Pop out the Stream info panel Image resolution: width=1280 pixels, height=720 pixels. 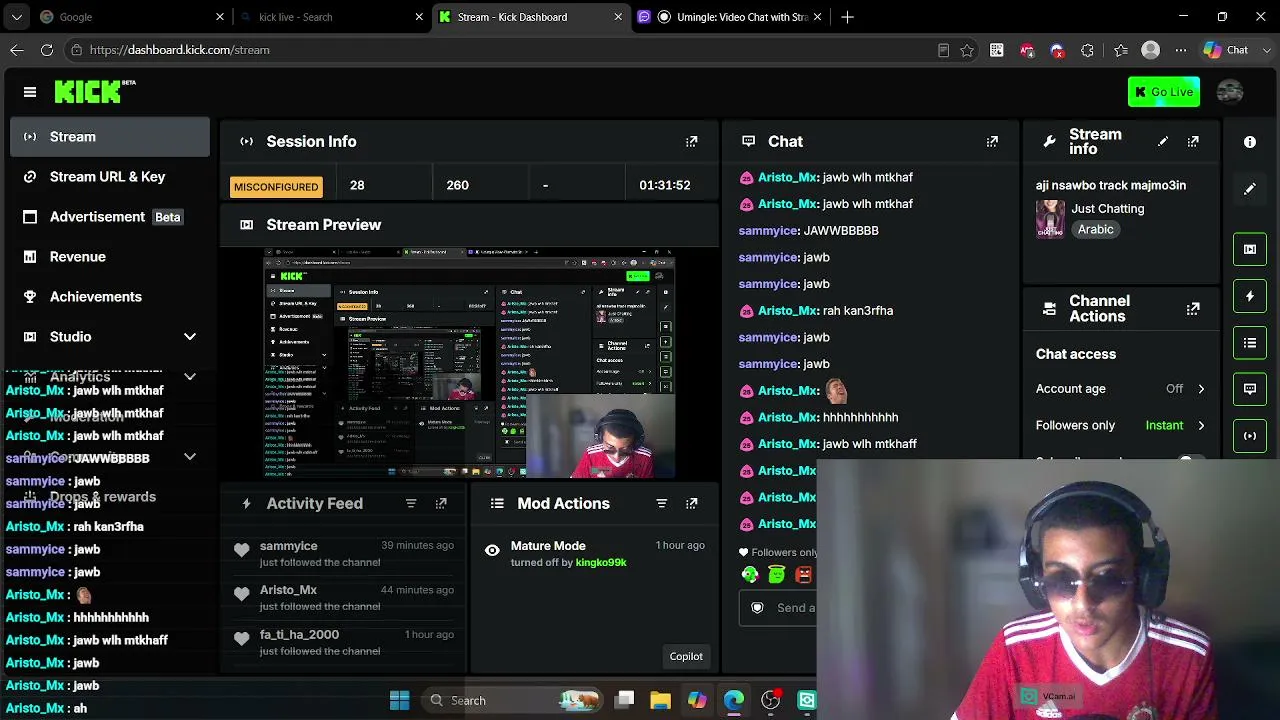(1193, 142)
